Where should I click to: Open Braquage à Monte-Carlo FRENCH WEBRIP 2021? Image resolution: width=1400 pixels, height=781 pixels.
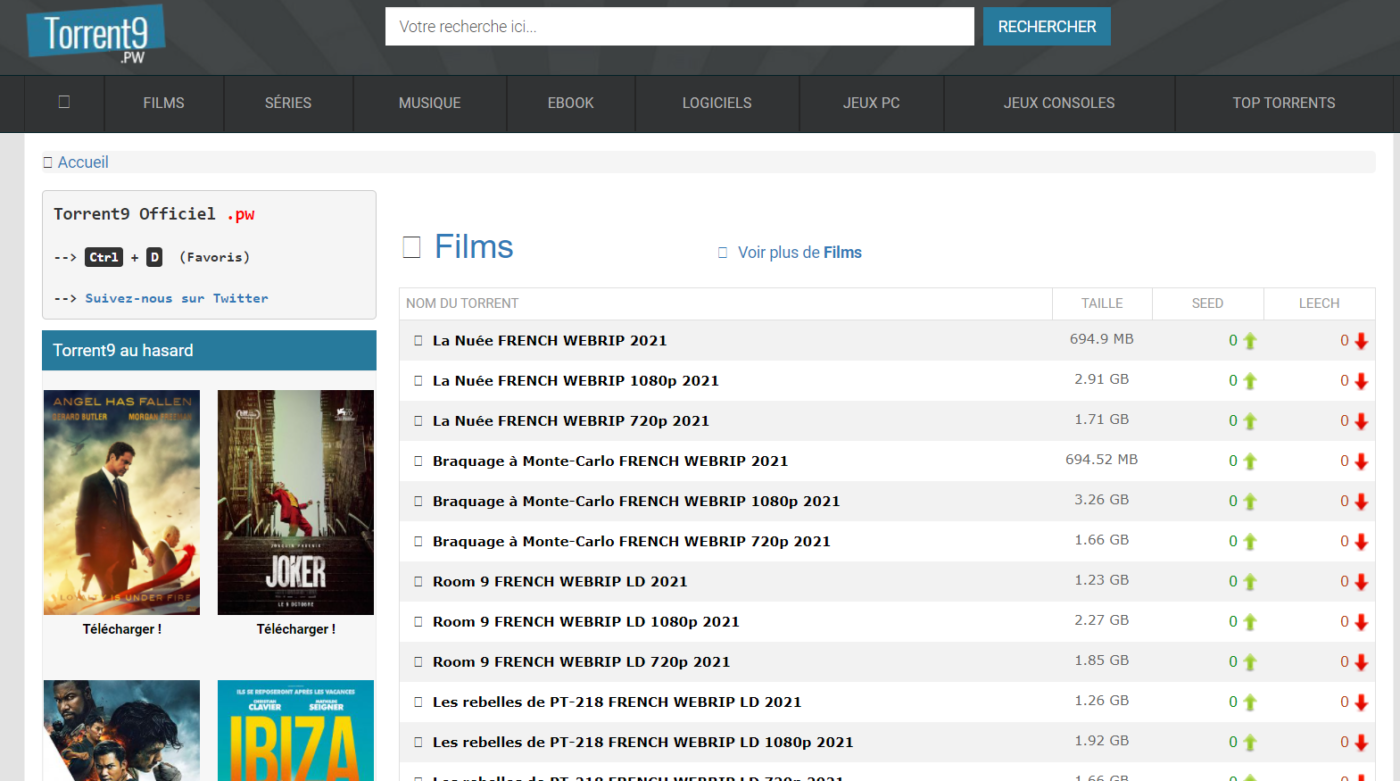tap(610, 461)
